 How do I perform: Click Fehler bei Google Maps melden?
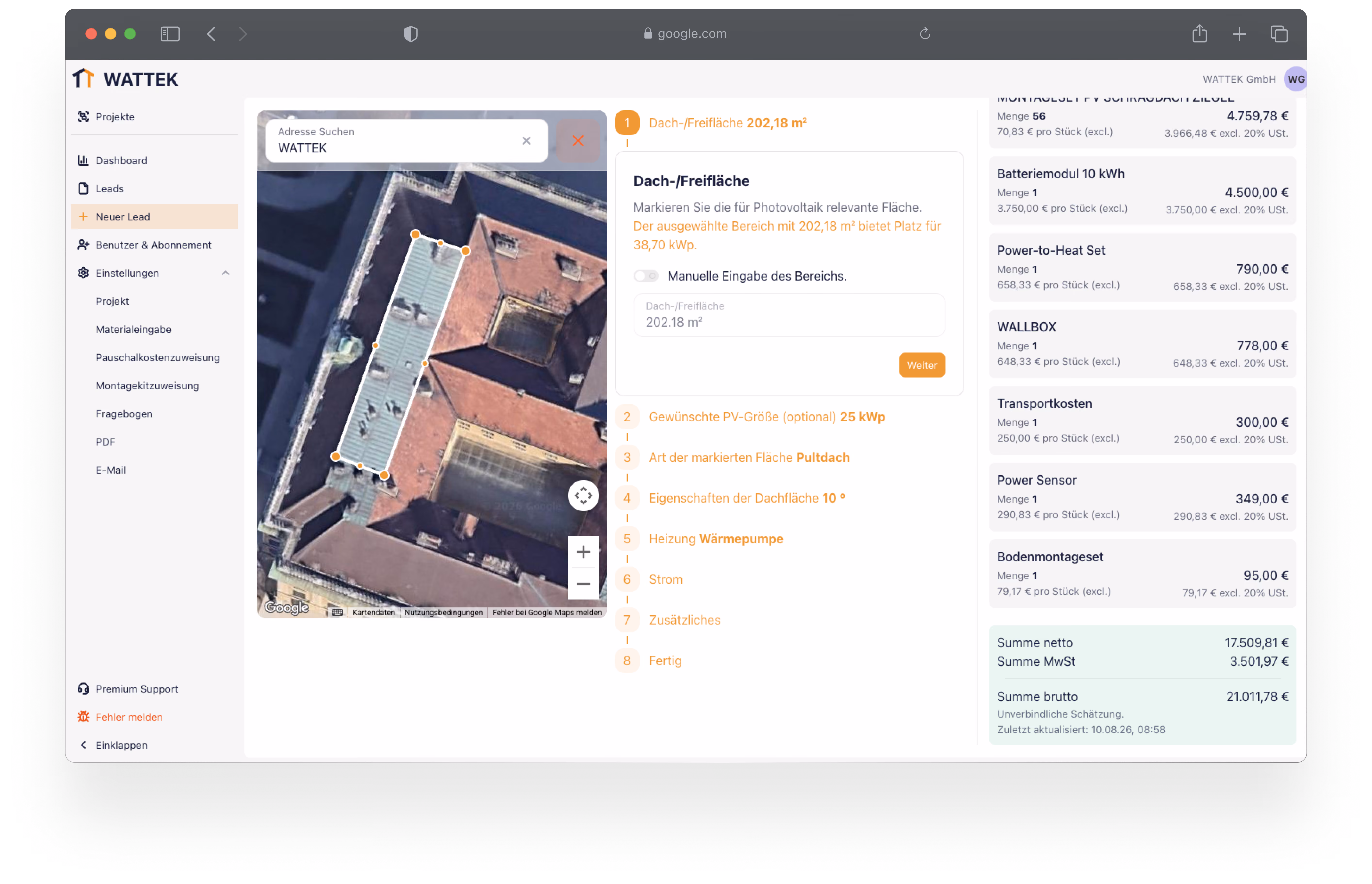(x=546, y=613)
